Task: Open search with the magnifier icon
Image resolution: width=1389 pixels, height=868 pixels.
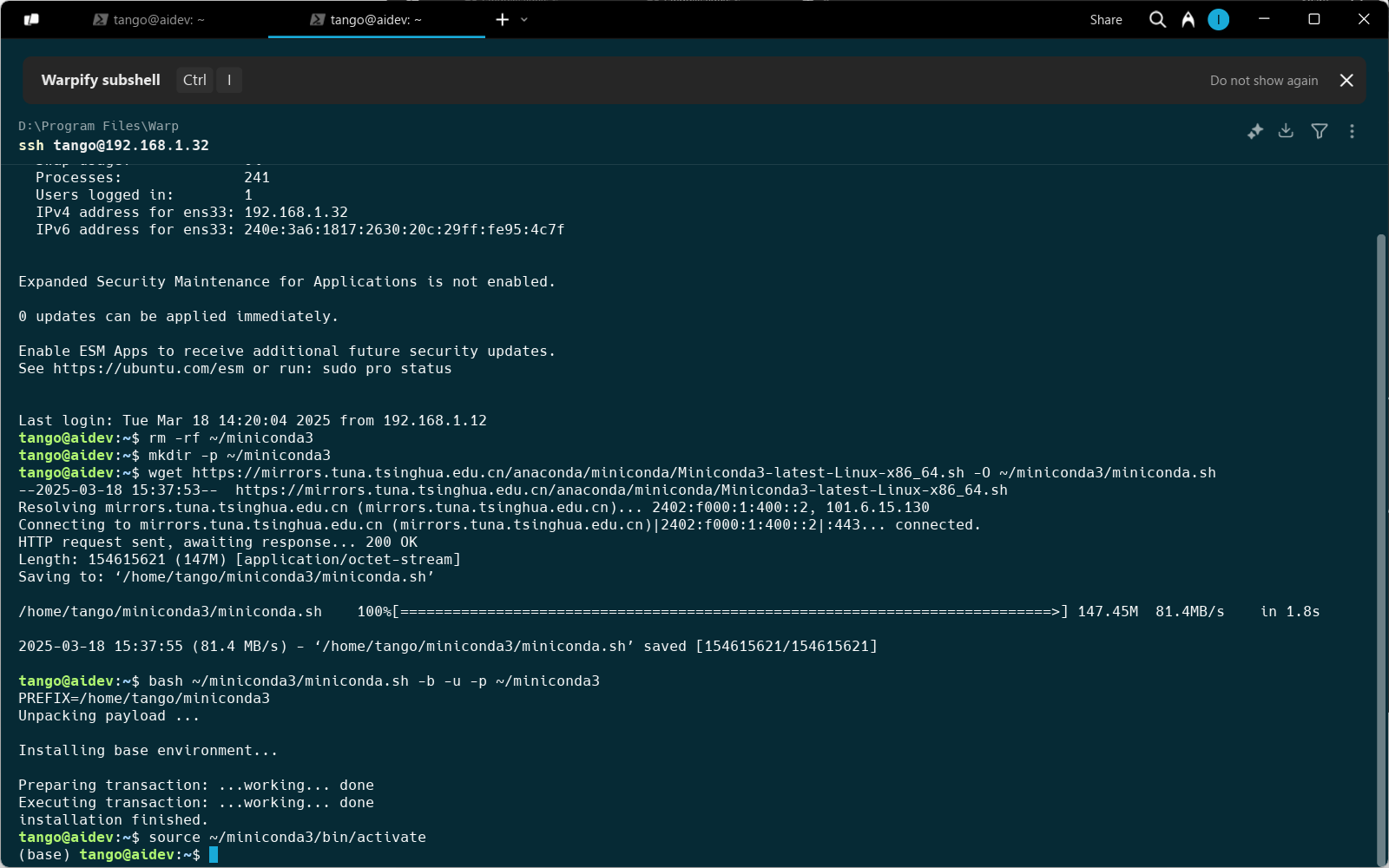Action: (1157, 19)
